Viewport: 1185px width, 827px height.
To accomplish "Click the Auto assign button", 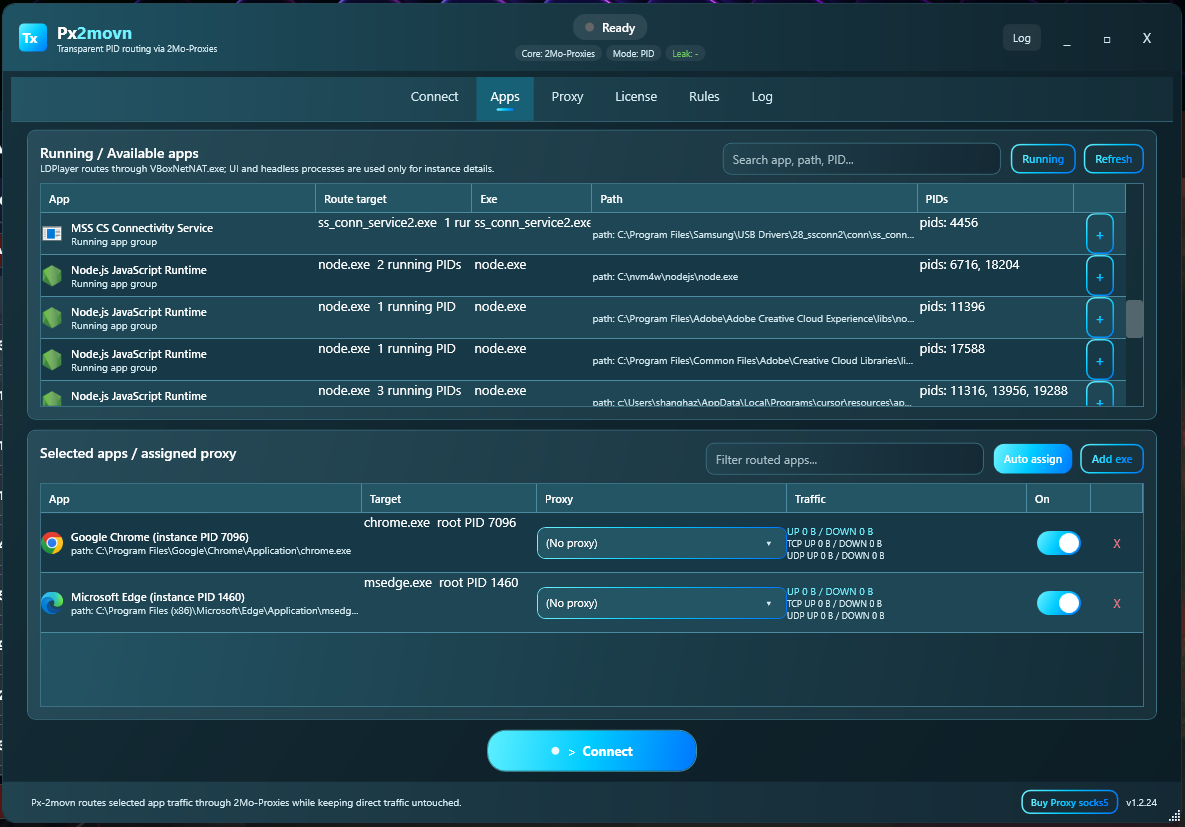I will (1032, 459).
